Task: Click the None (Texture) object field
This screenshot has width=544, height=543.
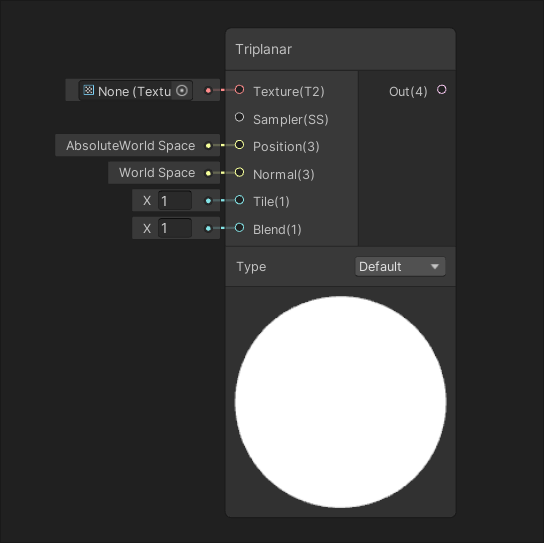Action: coord(135,91)
